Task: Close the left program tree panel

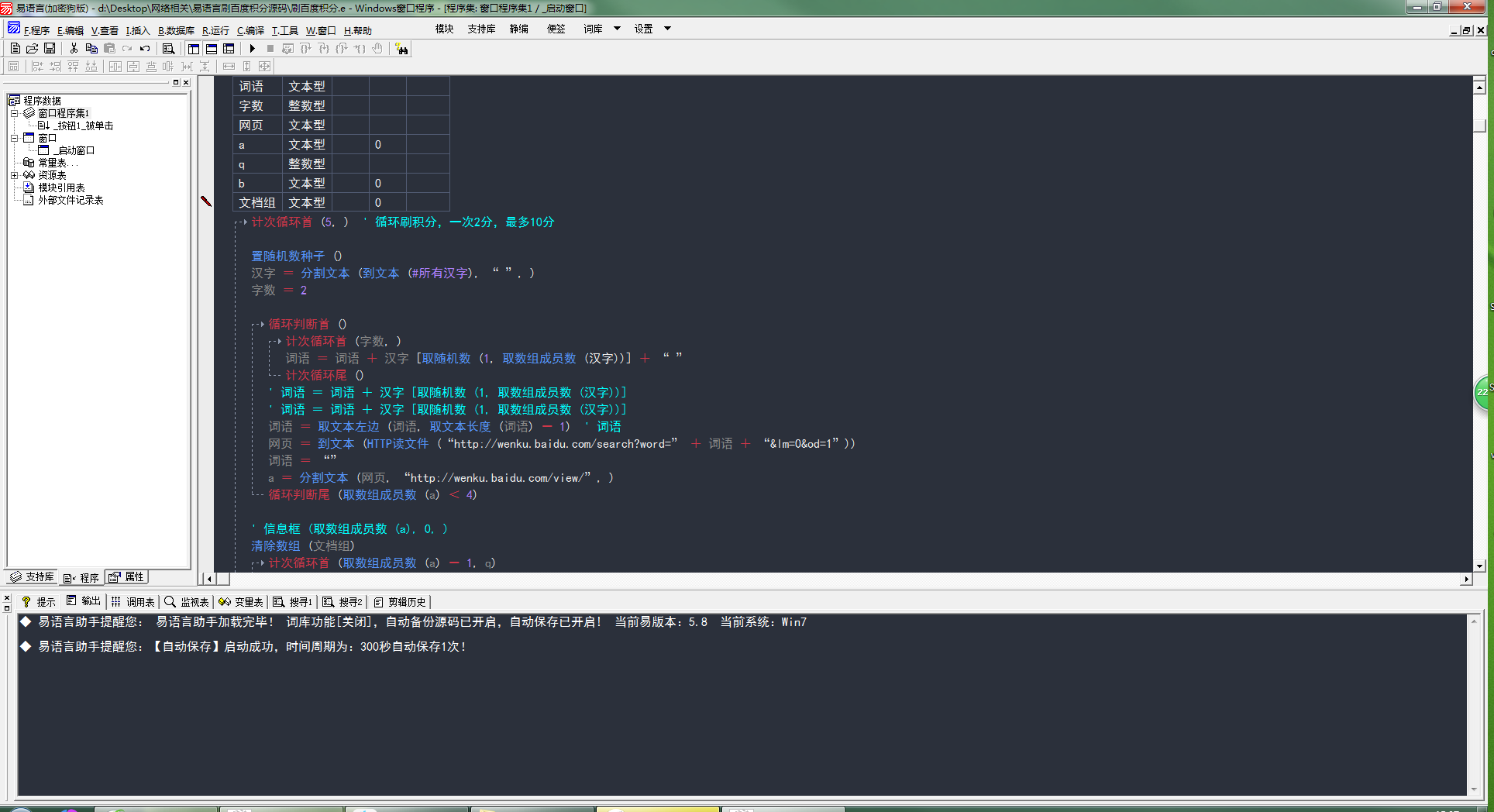Action: tap(186, 82)
